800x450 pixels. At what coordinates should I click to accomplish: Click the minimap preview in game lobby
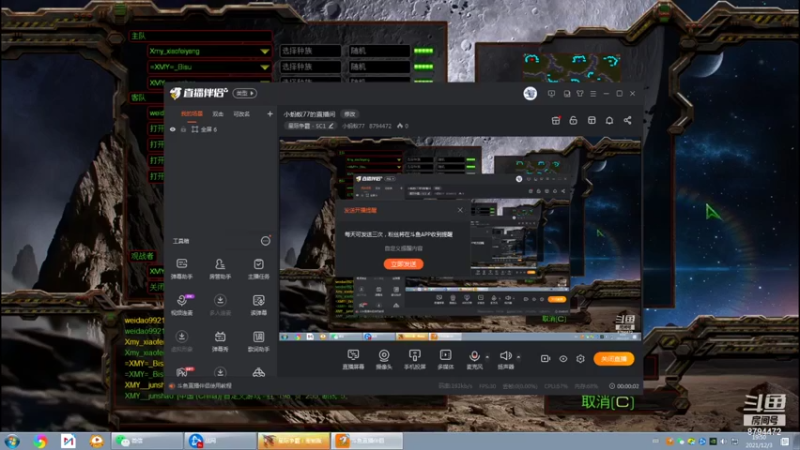point(572,68)
